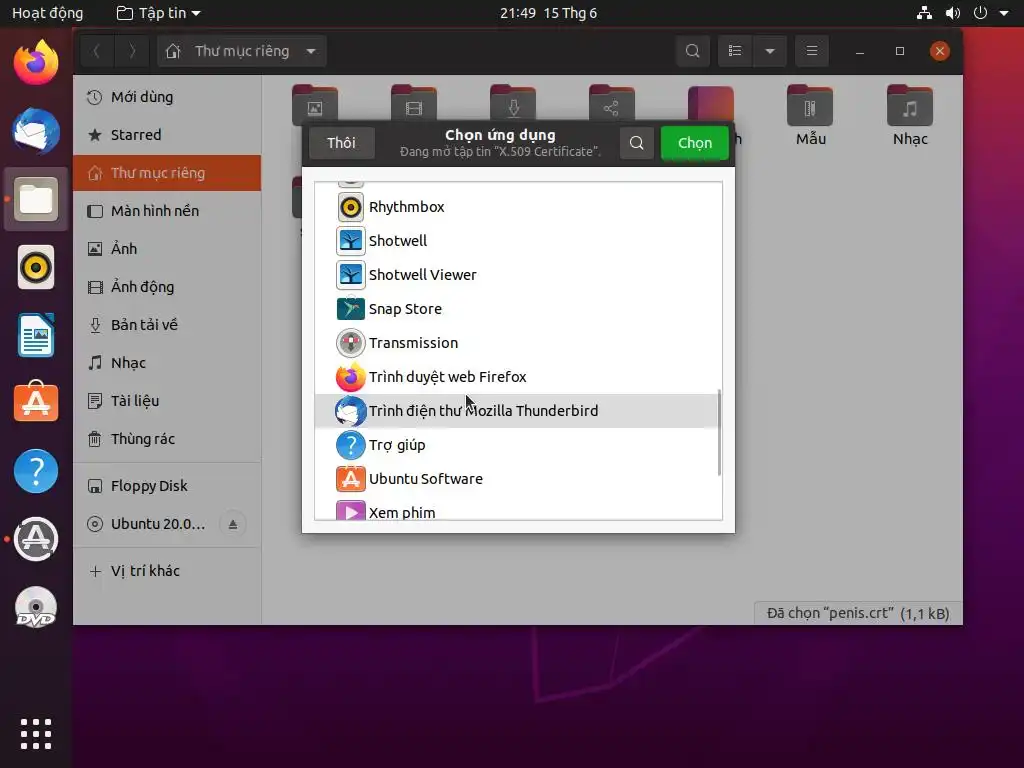Open view options dropdown arrow
Screen dimensions: 1024x768
pyautogui.click(x=770, y=51)
